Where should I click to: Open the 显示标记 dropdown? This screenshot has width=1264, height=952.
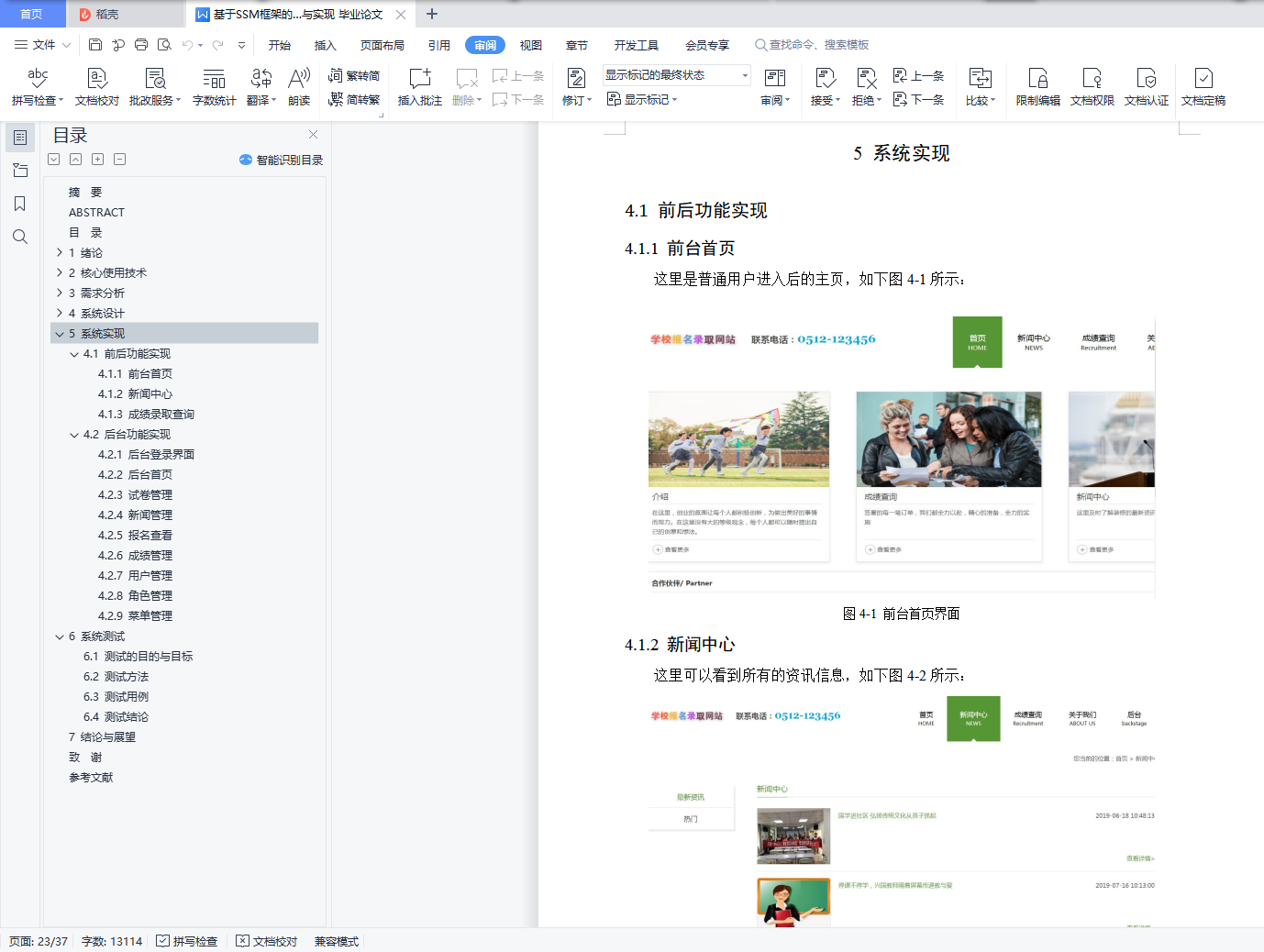tap(642, 99)
